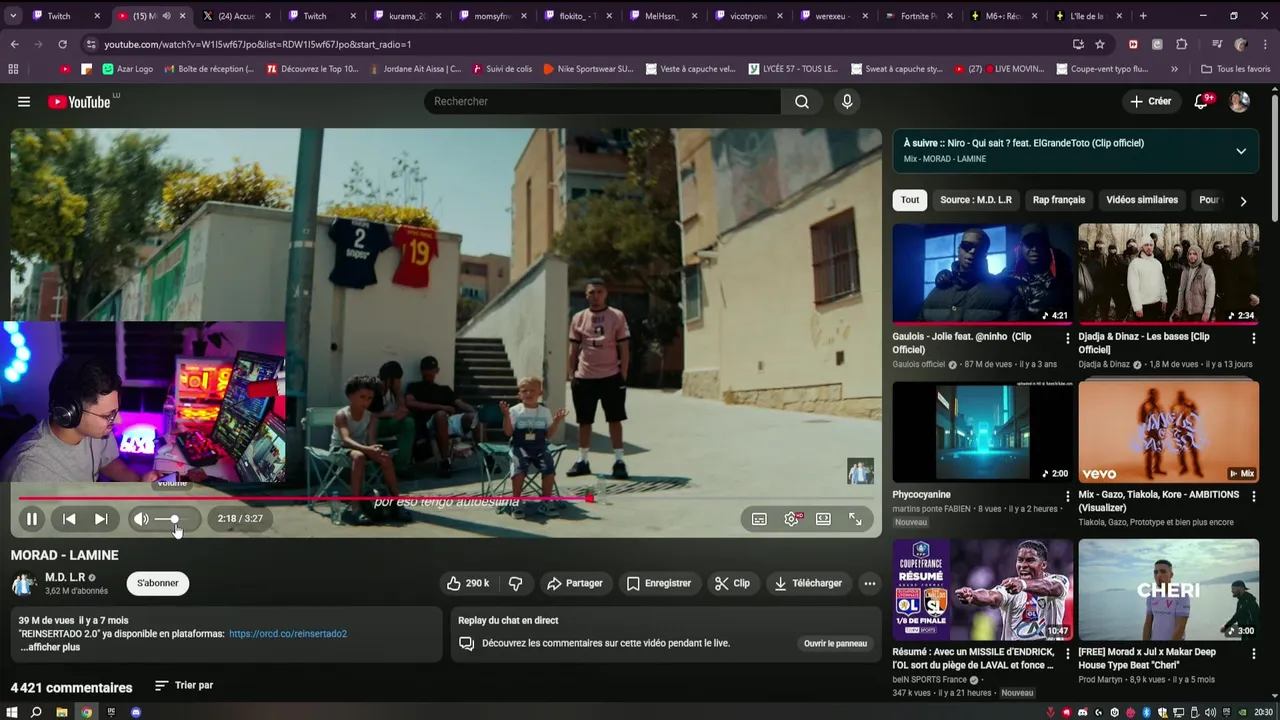
Task: Open a new browser tab
Action: pyautogui.click(x=1143, y=16)
